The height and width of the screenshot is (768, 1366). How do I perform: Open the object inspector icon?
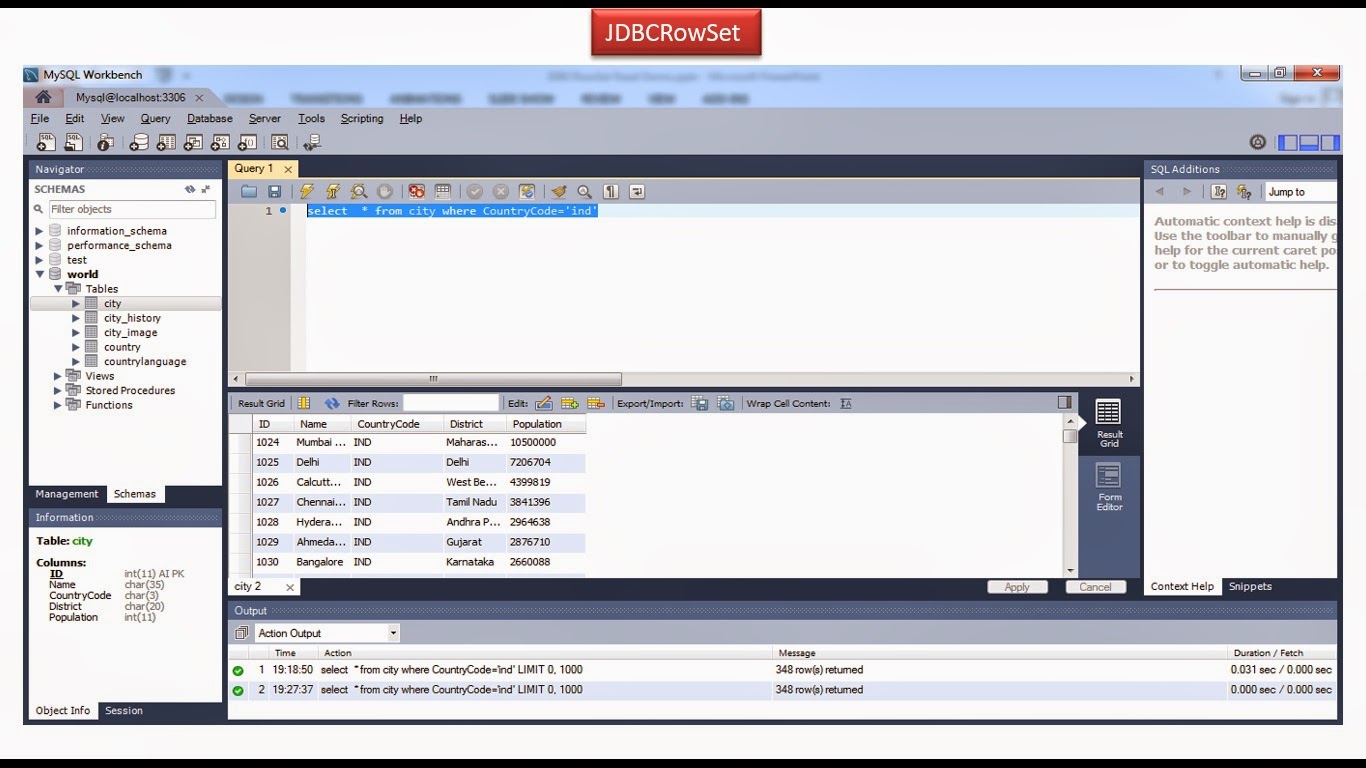click(106, 142)
